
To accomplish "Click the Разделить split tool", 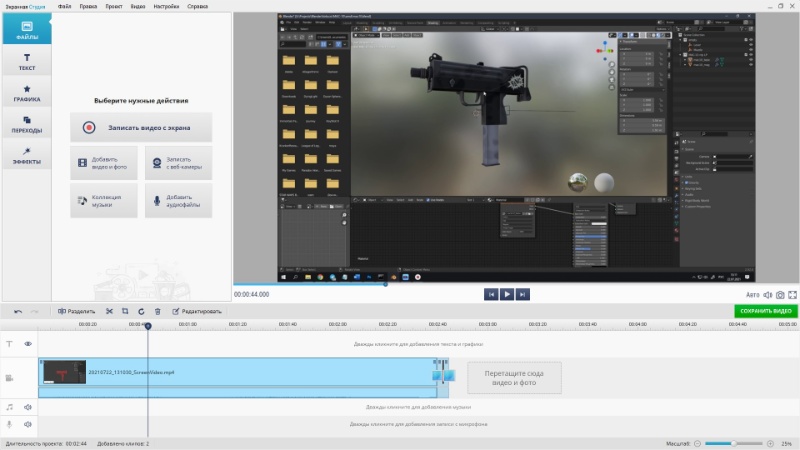I will (76, 311).
